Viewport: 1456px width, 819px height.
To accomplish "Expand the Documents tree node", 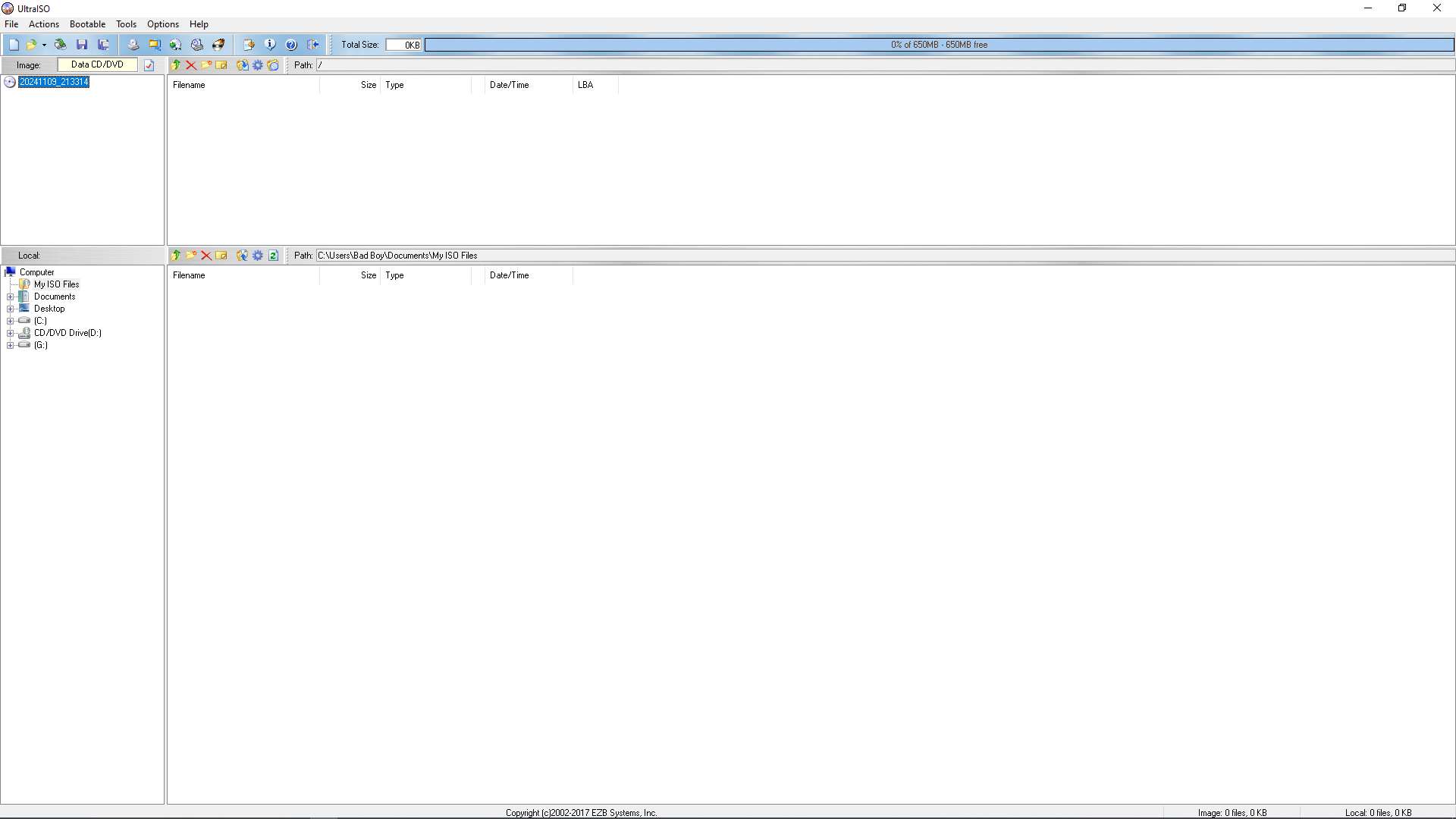I will 11,297.
